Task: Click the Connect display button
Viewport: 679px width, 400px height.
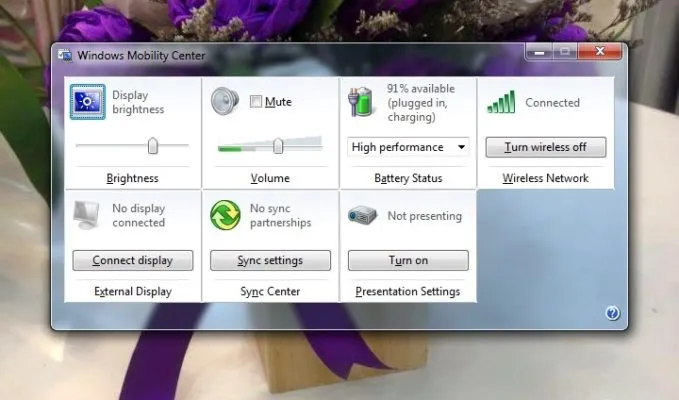Action: 133,260
